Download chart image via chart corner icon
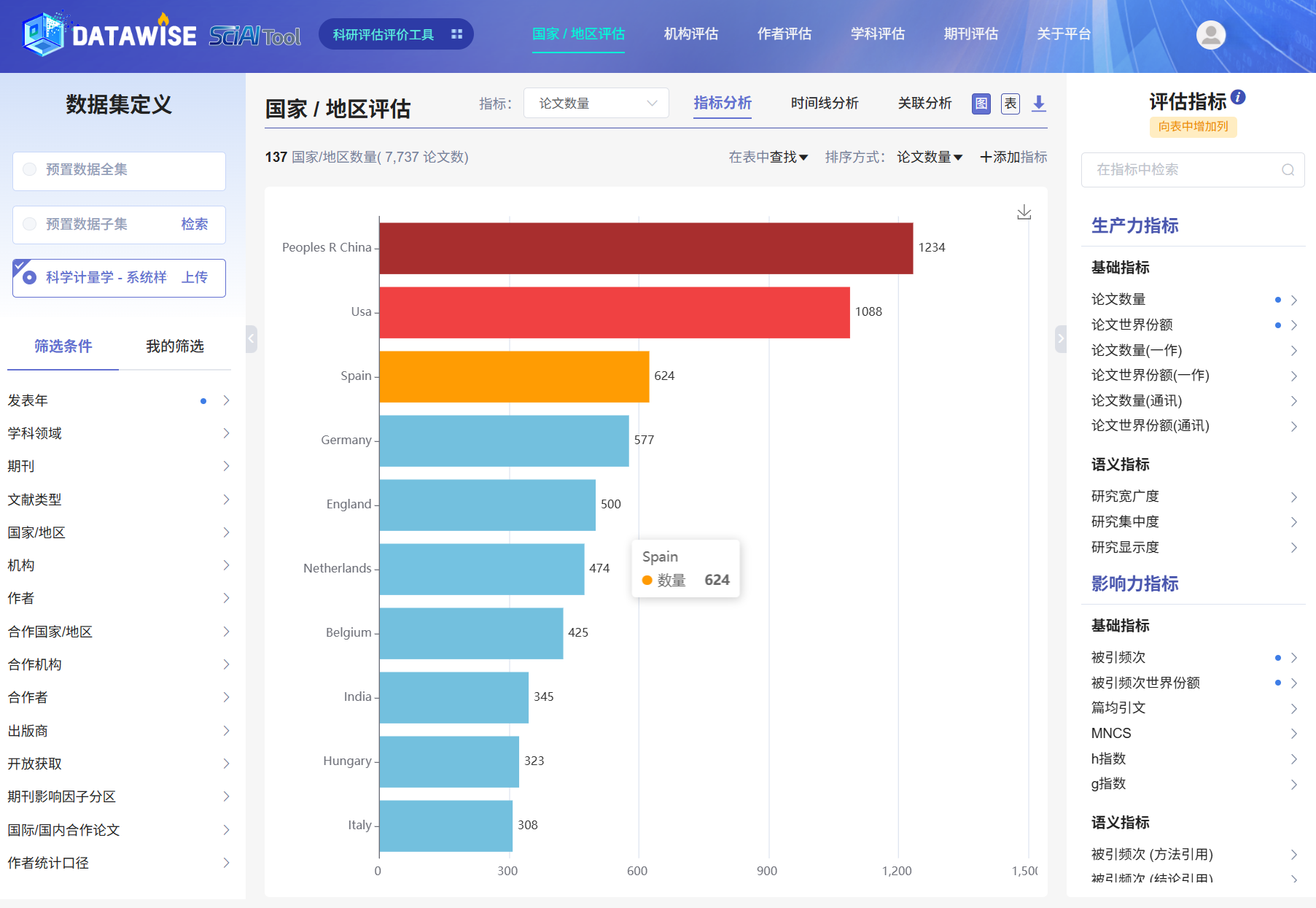Viewport: 1316px width, 908px height. pyautogui.click(x=1024, y=212)
